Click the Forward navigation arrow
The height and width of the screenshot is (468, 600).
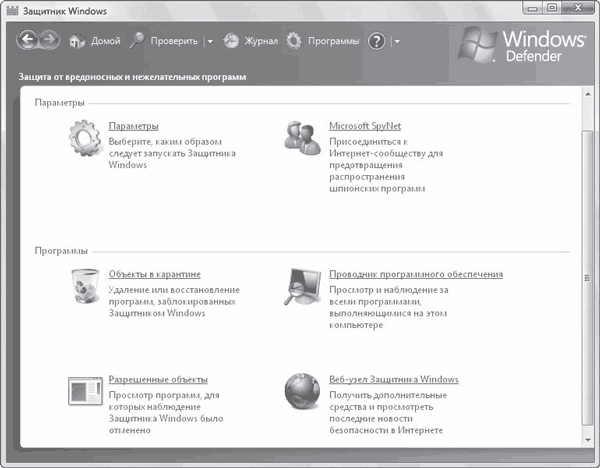pyautogui.click(x=50, y=40)
